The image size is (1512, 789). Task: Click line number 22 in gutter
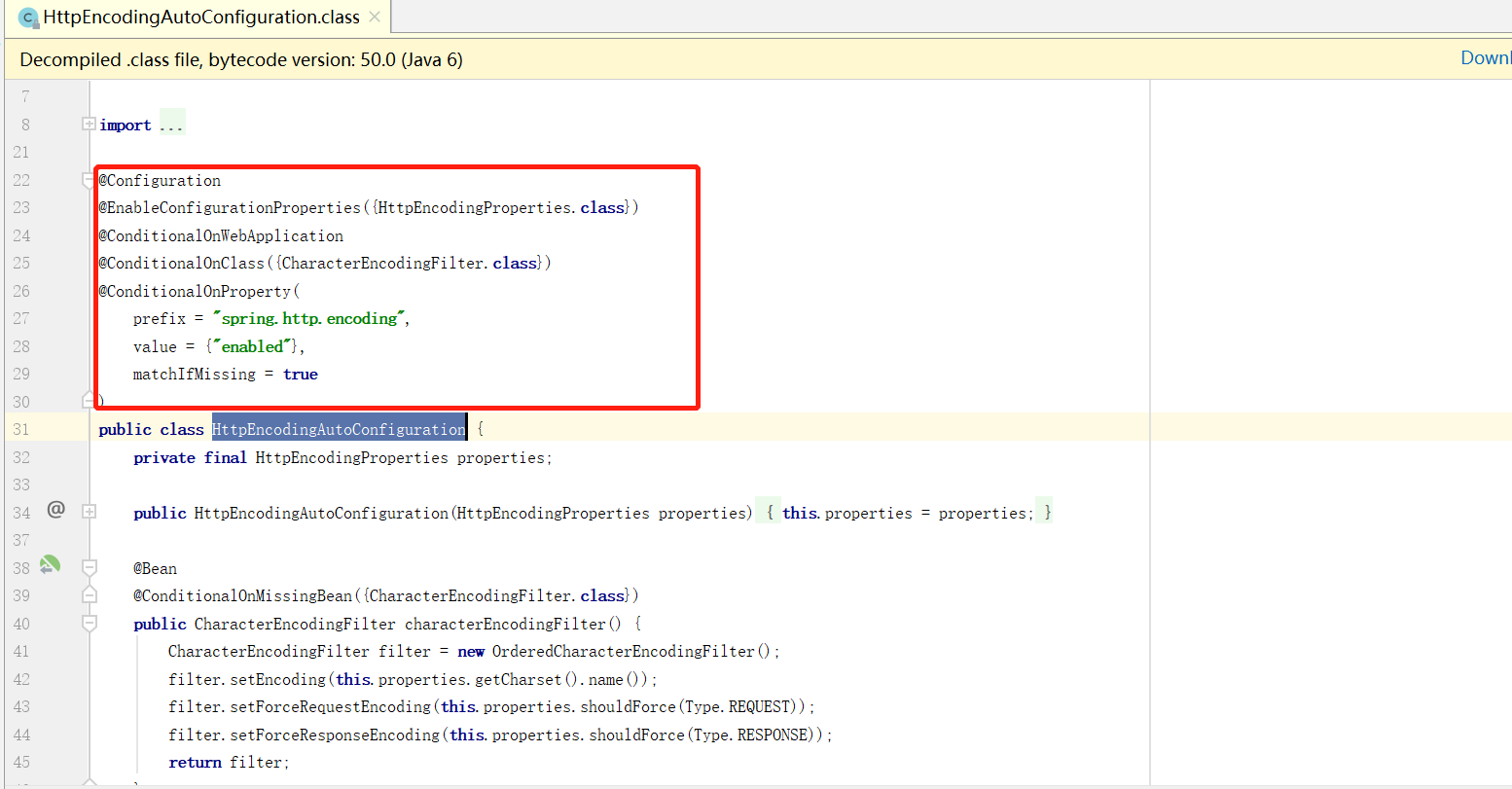click(21, 180)
